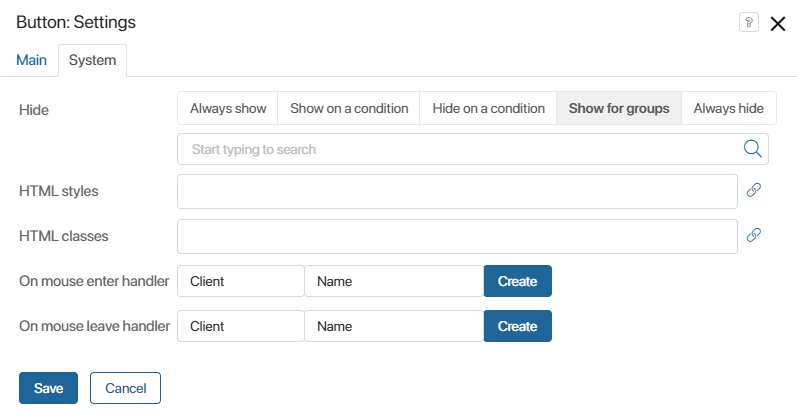This screenshot has height=414, width=797.
Task: Close the Button Settings dialog
Action: pyautogui.click(x=777, y=23)
